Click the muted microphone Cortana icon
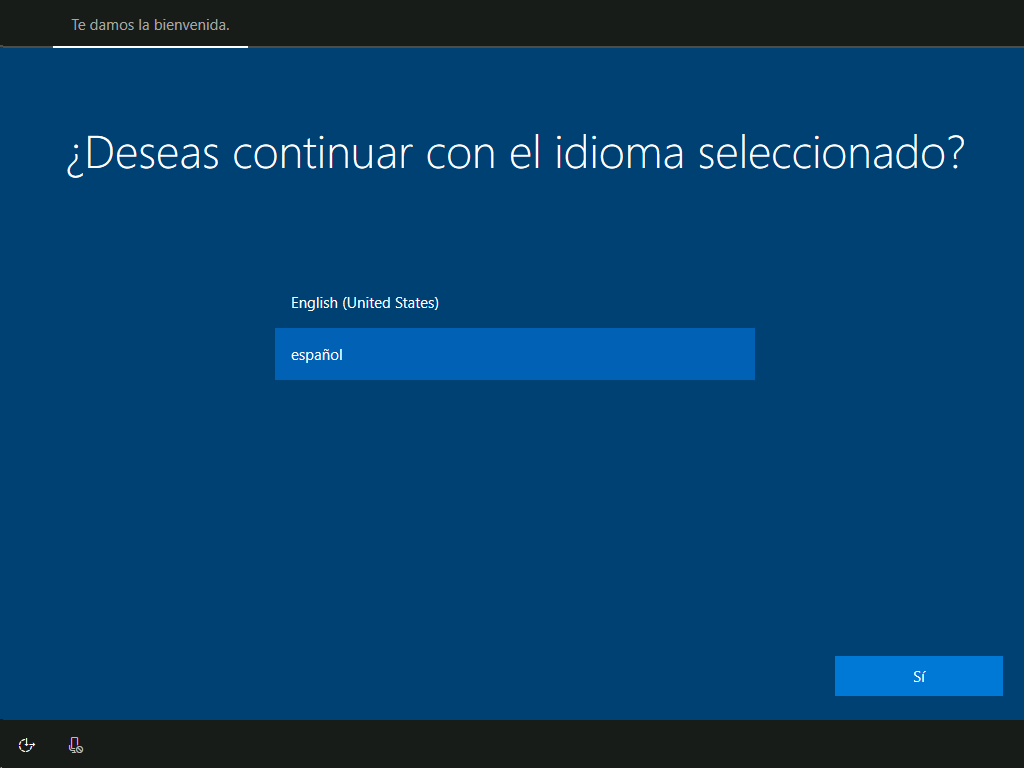This screenshot has height=768, width=1024. click(75, 744)
